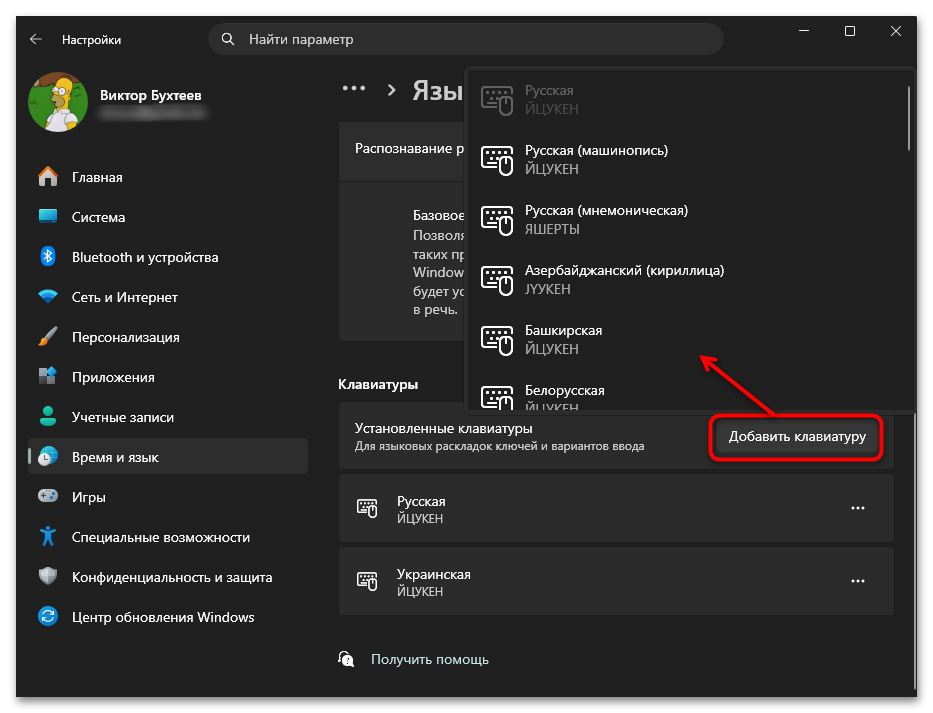The height and width of the screenshot is (713, 933).
Task: Close the Настройки window
Action: pos(896,31)
